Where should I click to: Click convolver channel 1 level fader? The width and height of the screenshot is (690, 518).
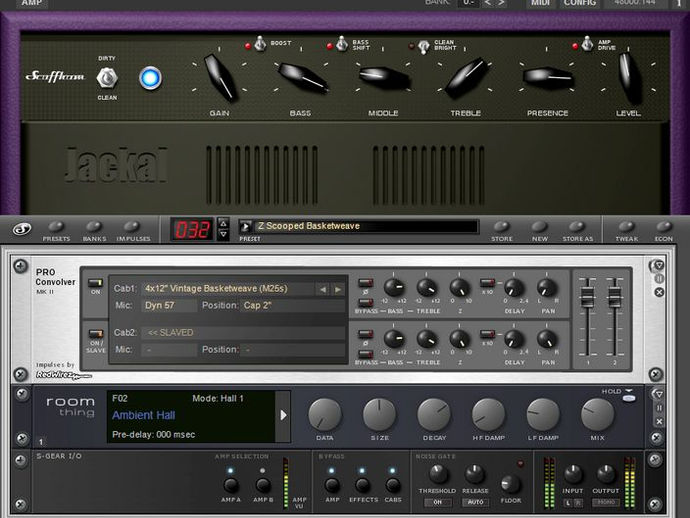pyautogui.click(x=587, y=297)
